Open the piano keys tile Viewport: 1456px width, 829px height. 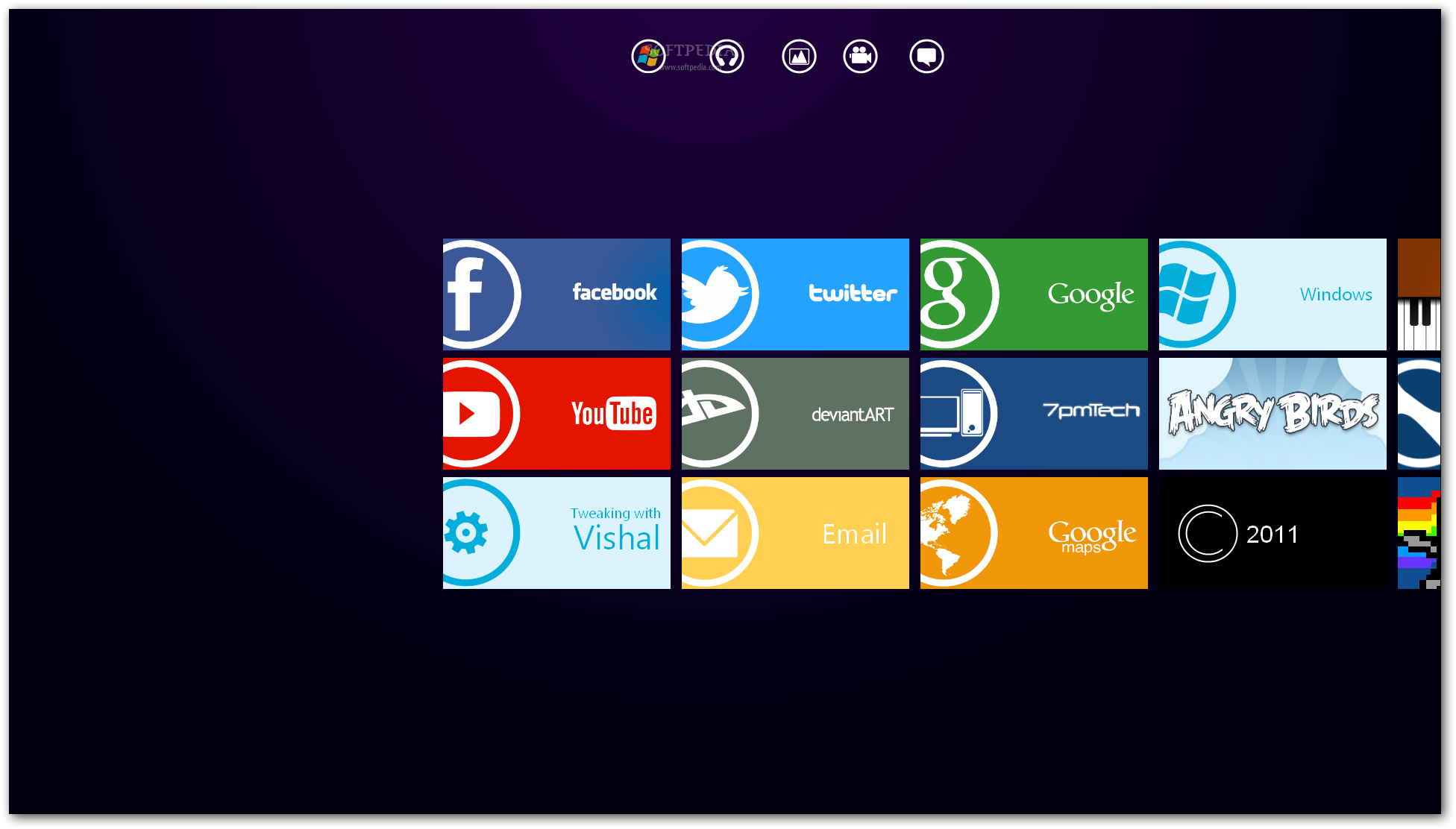(x=1419, y=294)
